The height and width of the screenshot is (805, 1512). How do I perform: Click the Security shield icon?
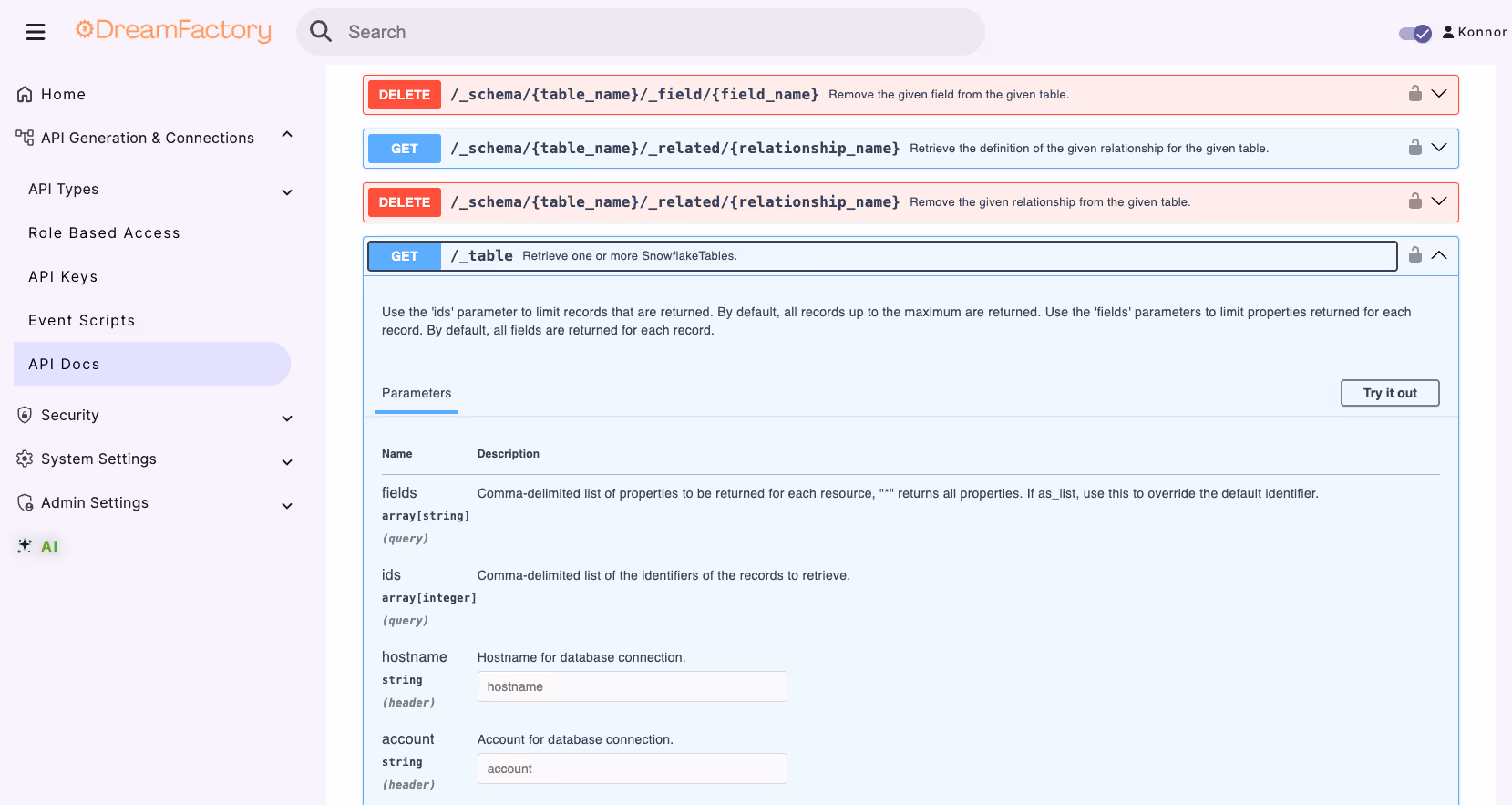coord(25,415)
